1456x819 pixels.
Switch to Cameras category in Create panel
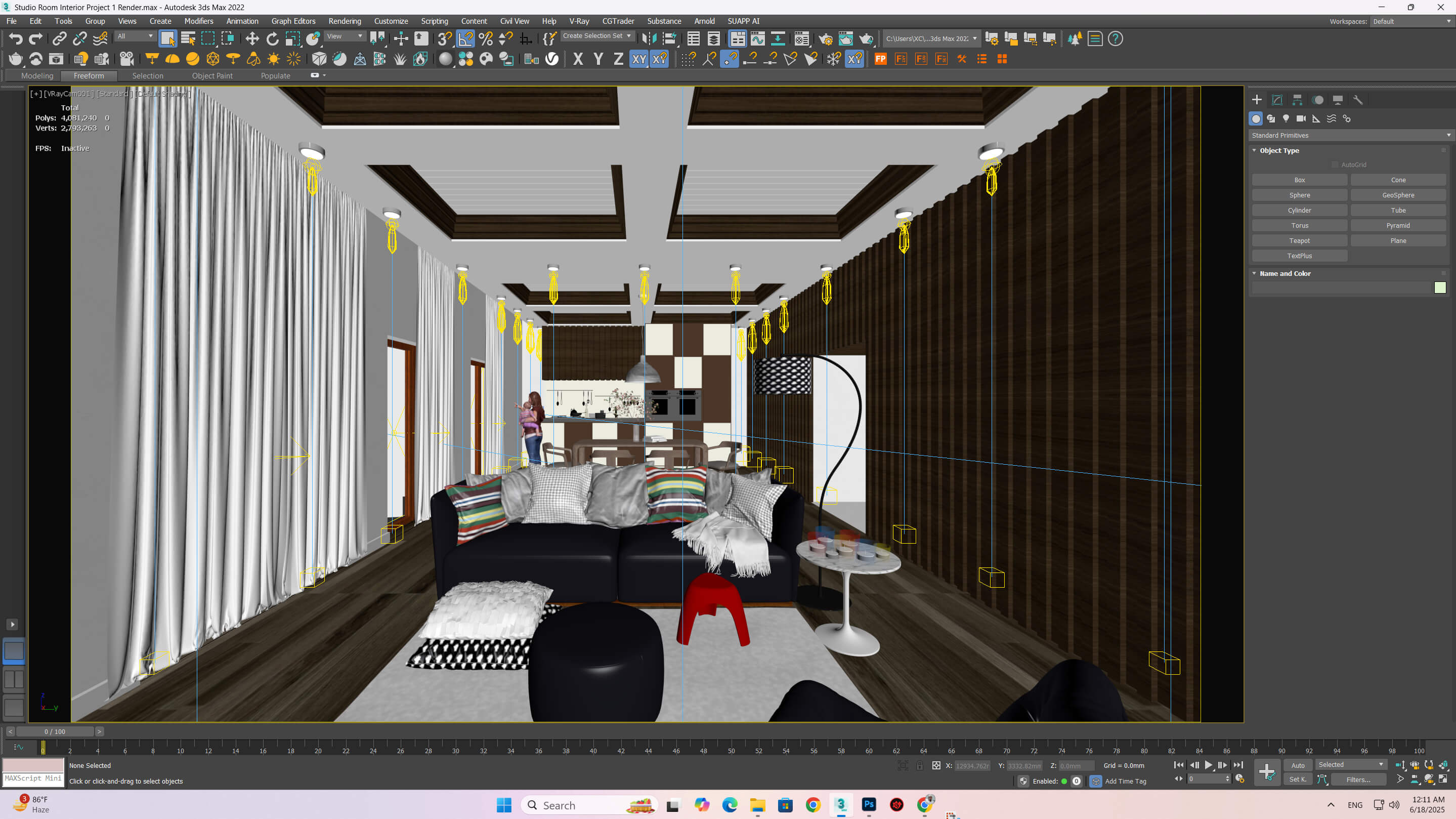point(1301,119)
